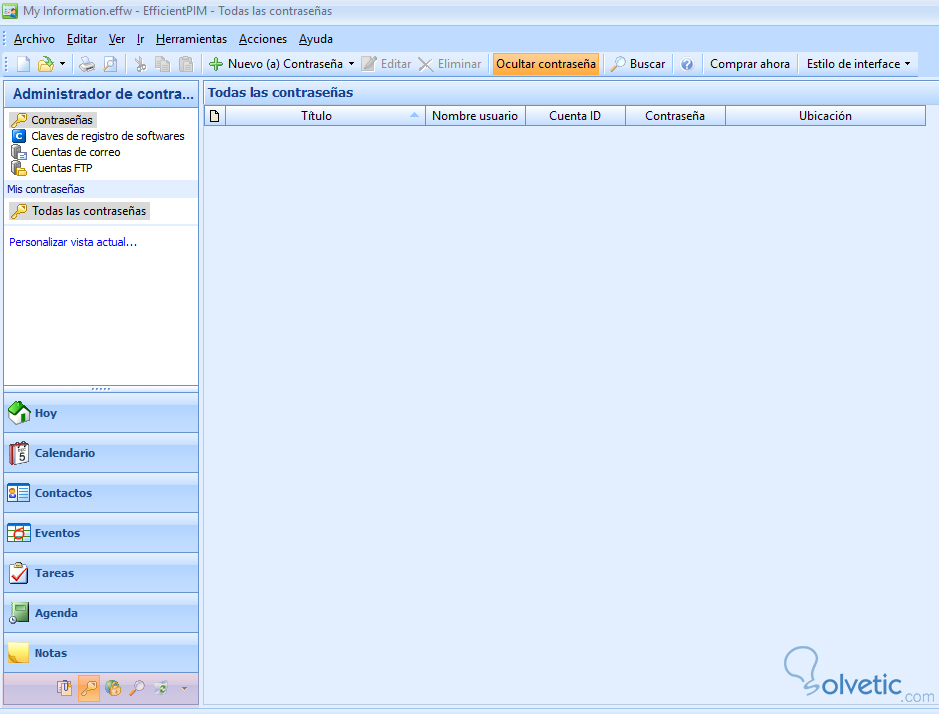Screen dimensions: 939x714
Task: Click the Agenda green book icon
Action: [19, 613]
